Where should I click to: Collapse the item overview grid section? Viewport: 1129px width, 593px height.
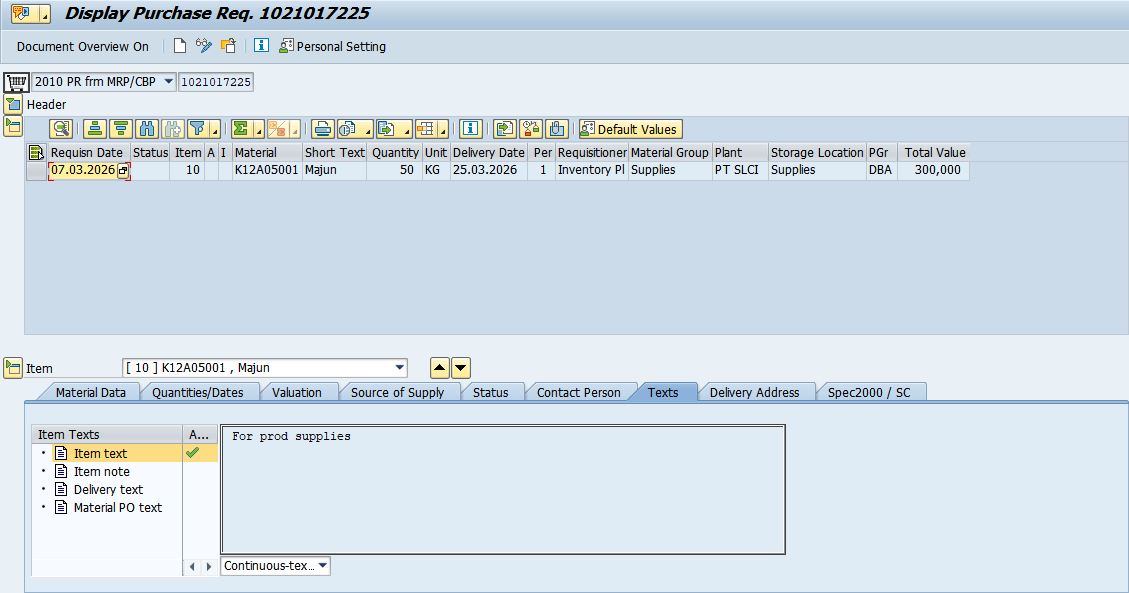(x=13, y=126)
